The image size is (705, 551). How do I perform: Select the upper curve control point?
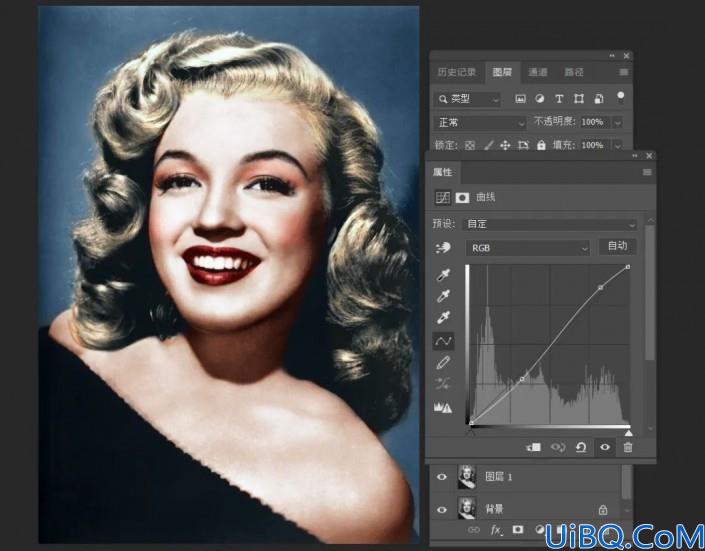601,287
